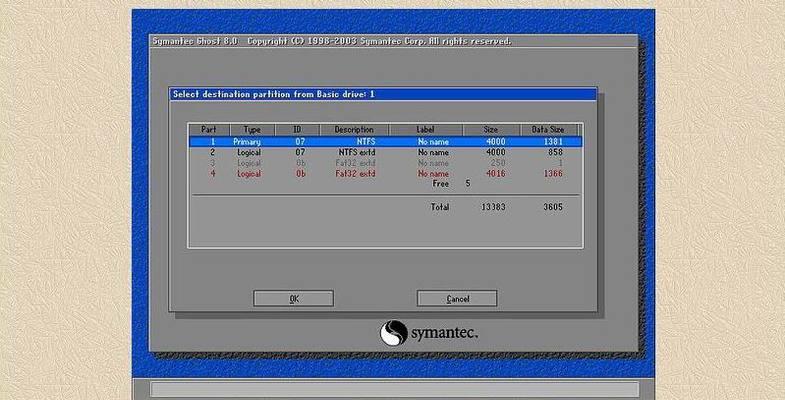Click the Symantec logo icon
This screenshot has width=785, height=400.
point(394,333)
